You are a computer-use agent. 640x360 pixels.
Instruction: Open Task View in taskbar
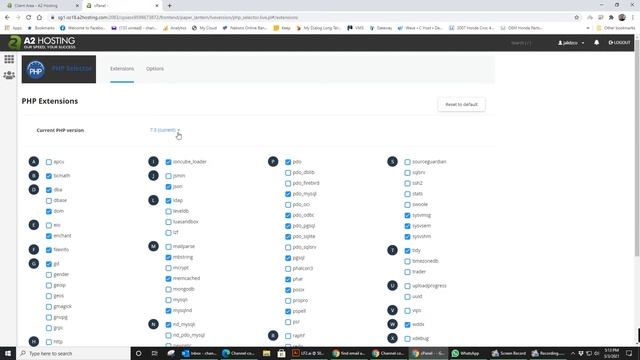(154, 353)
